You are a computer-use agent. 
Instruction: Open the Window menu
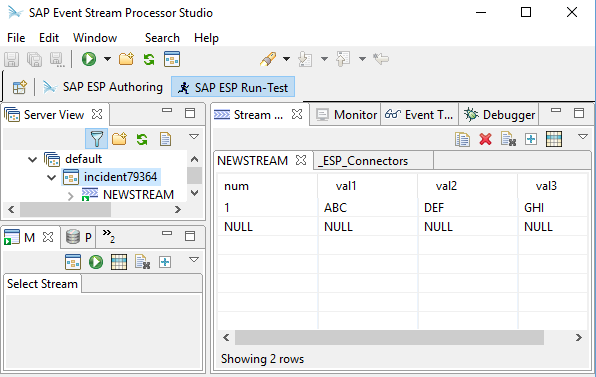(x=95, y=38)
